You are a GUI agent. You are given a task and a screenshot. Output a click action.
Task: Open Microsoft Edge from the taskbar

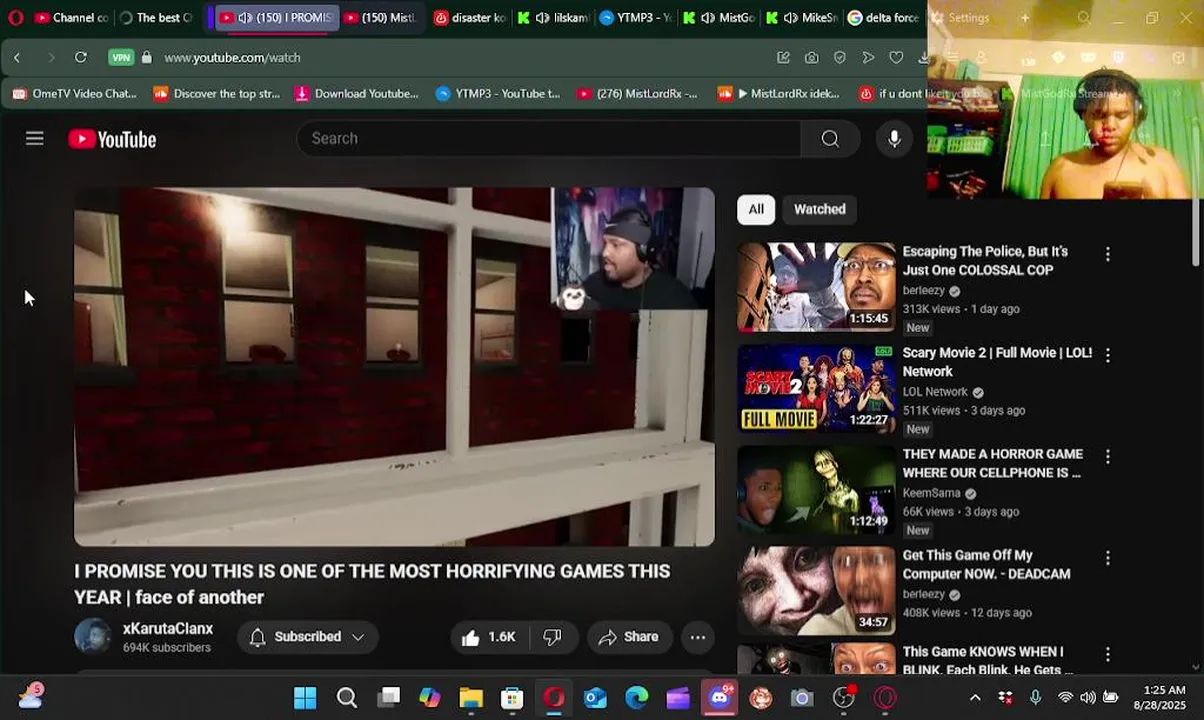point(637,697)
